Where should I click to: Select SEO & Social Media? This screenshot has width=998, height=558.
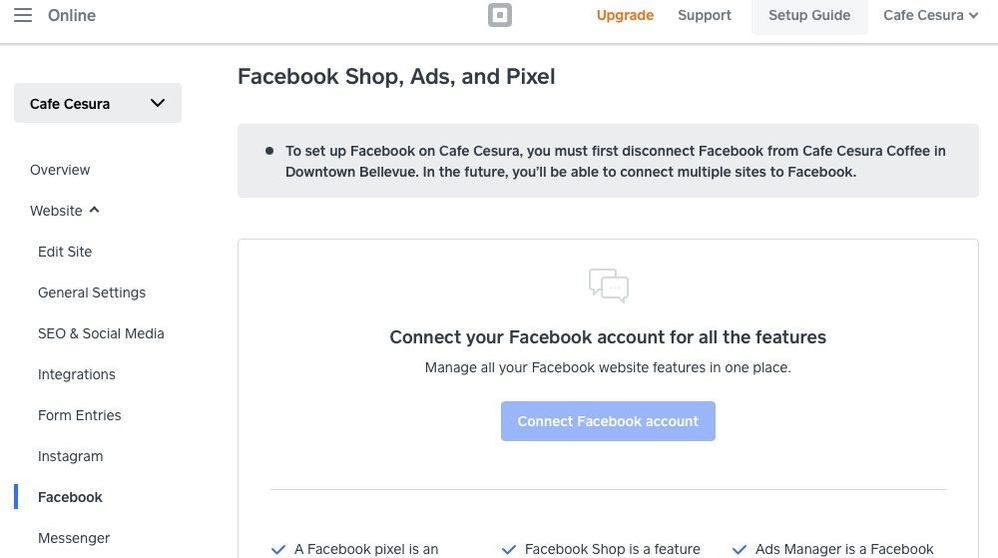pyautogui.click(x=101, y=334)
